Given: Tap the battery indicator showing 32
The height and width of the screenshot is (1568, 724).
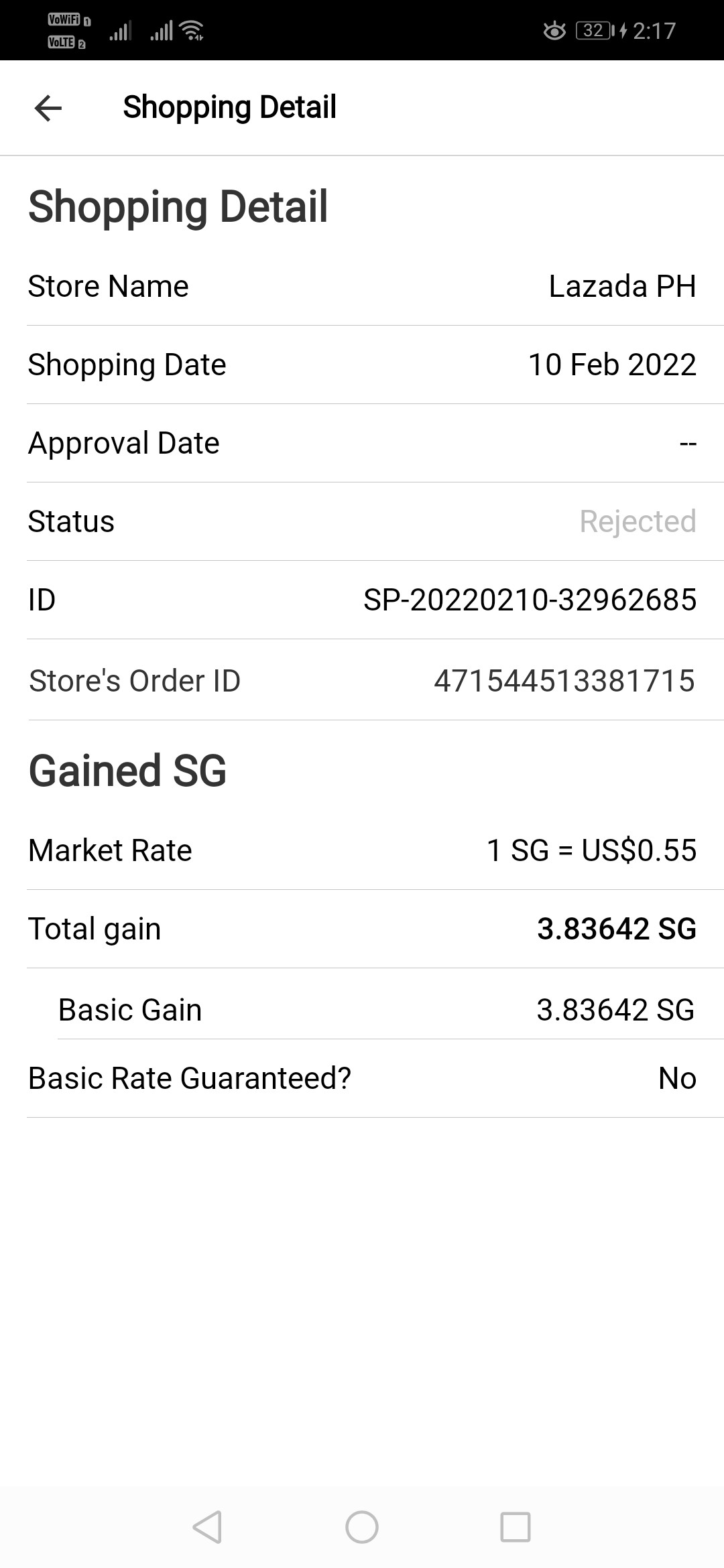Looking at the screenshot, I should point(595,31).
